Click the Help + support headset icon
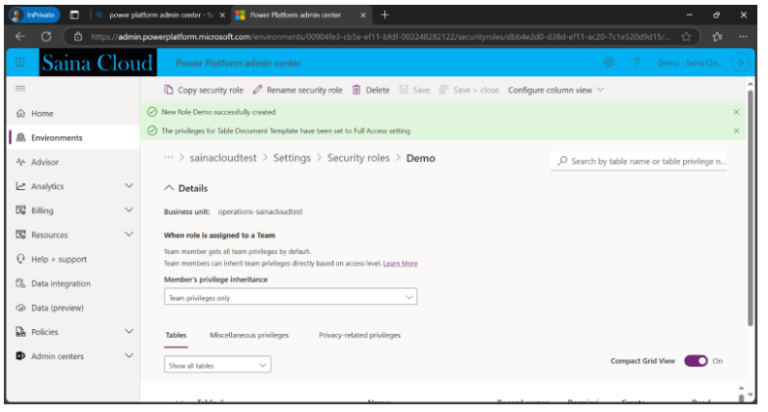 pyautogui.click(x=21, y=259)
